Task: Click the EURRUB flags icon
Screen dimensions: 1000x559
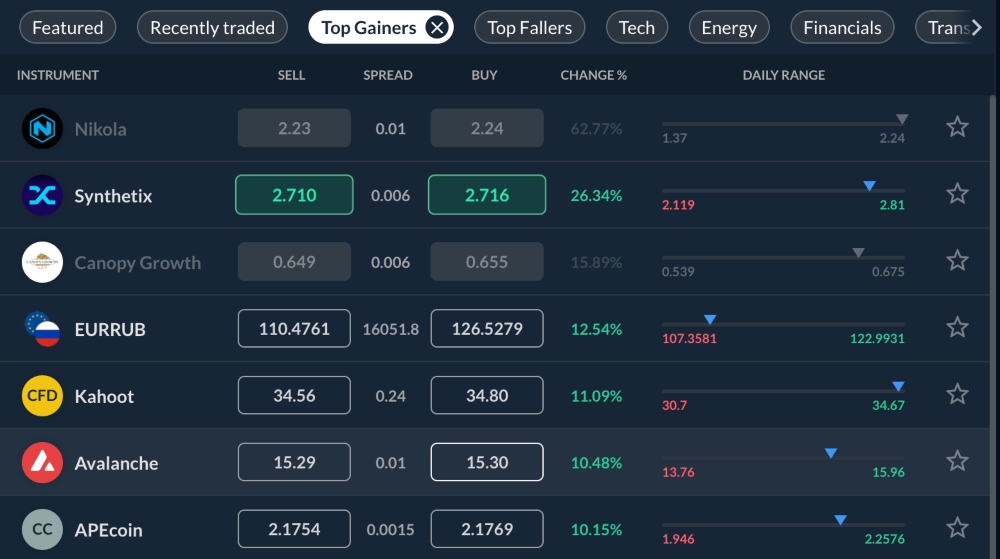Action: (42, 329)
